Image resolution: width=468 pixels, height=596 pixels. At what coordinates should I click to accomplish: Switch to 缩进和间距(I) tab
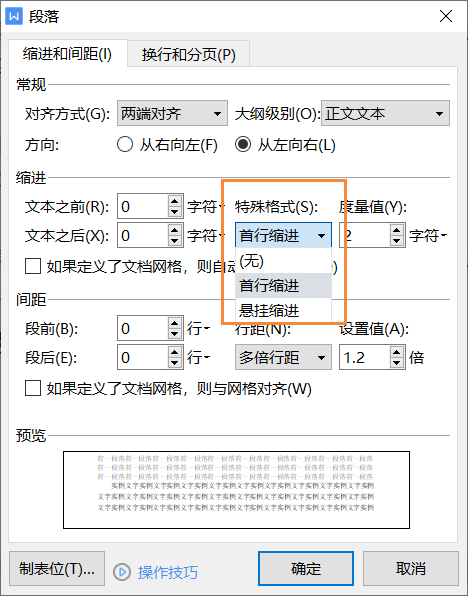67,54
